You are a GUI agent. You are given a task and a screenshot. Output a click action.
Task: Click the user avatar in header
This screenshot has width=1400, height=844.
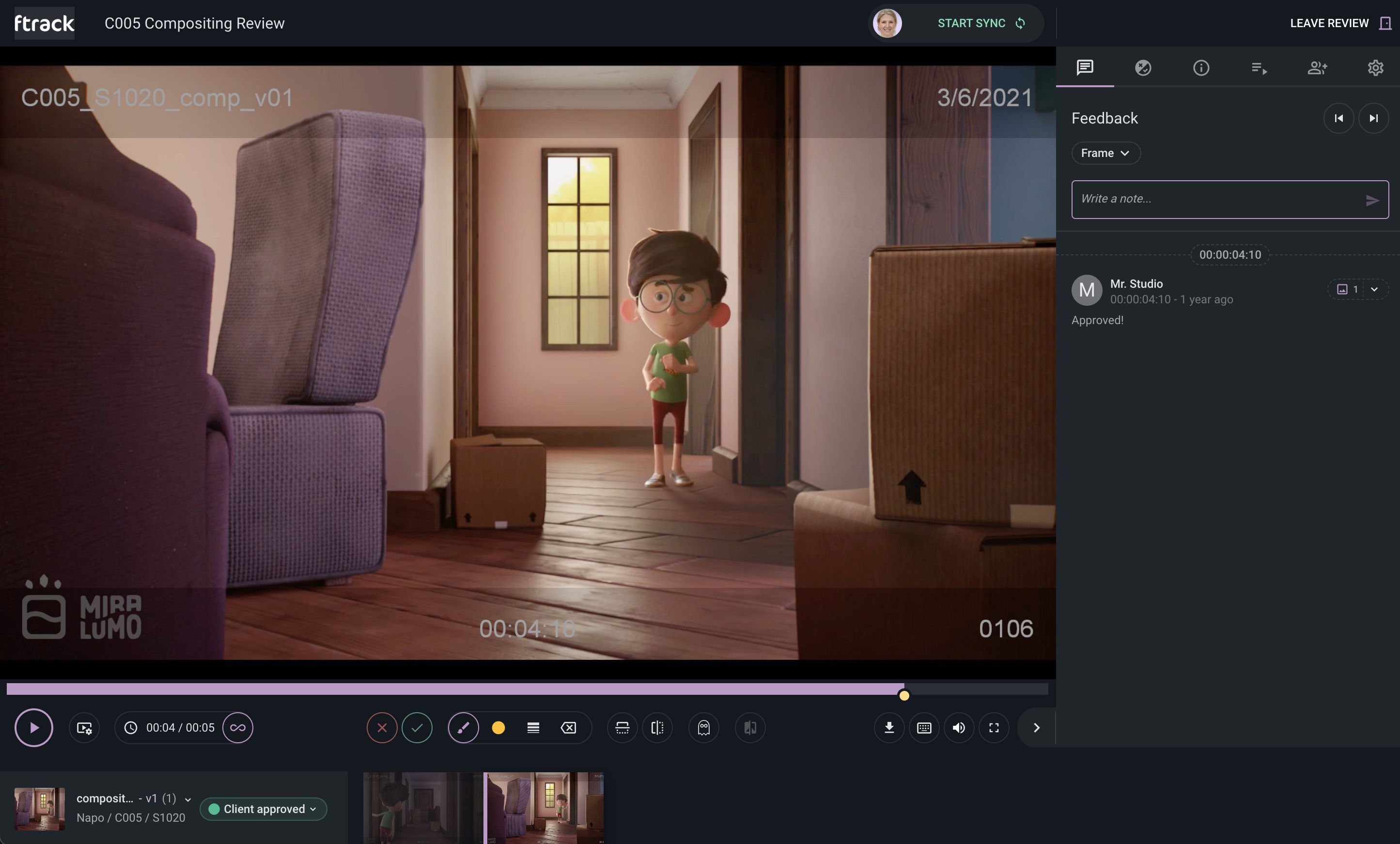tap(887, 23)
